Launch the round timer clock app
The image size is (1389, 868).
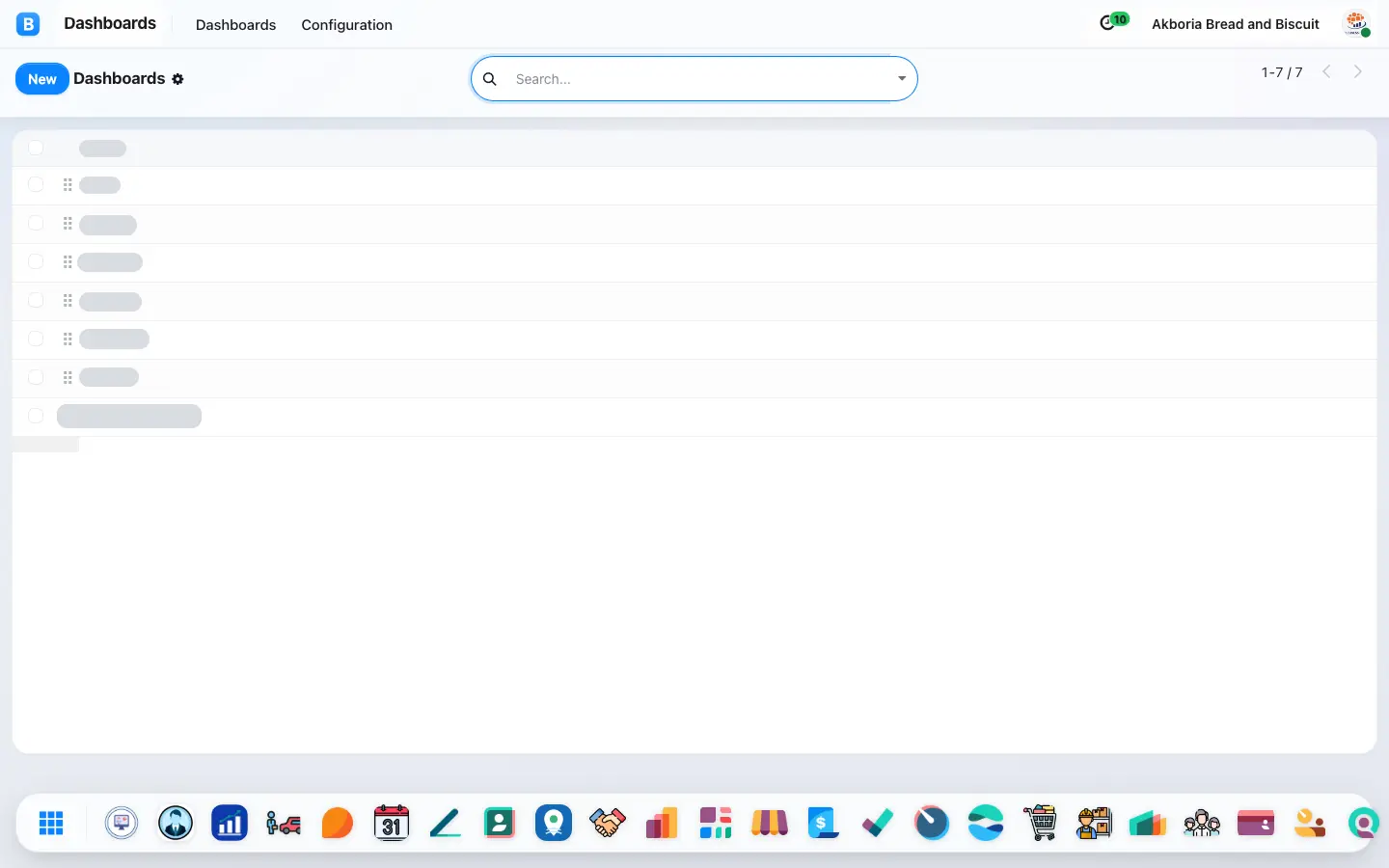(x=932, y=823)
